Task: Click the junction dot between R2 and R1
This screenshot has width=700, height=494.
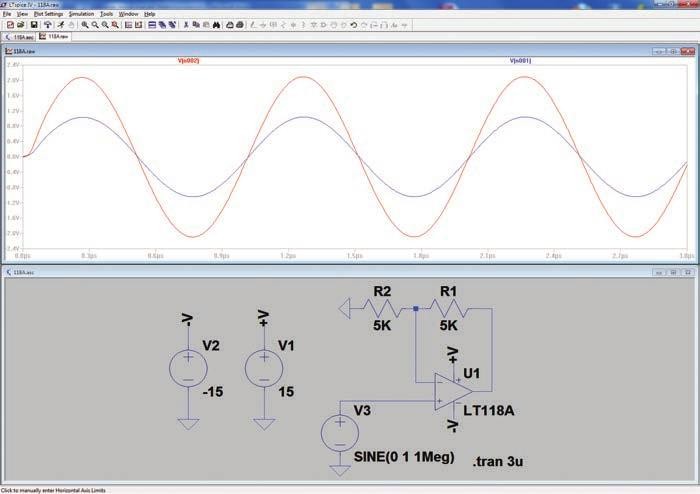Action: coord(416,308)
